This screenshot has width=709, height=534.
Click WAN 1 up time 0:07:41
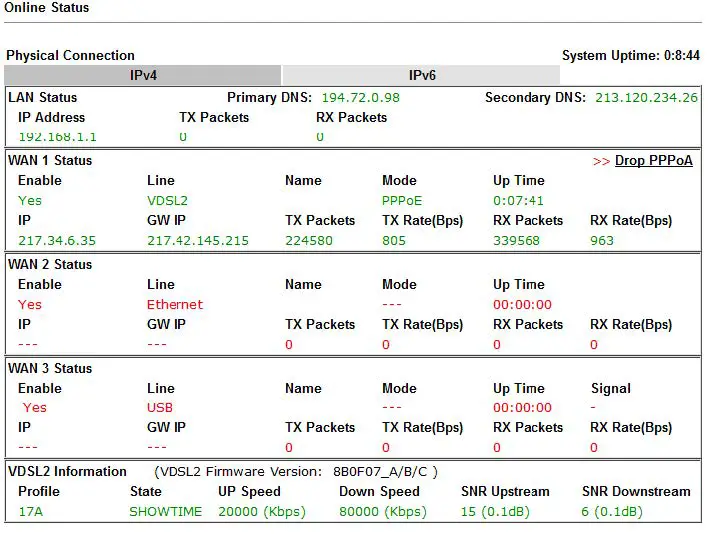click(x=518, y=201)
